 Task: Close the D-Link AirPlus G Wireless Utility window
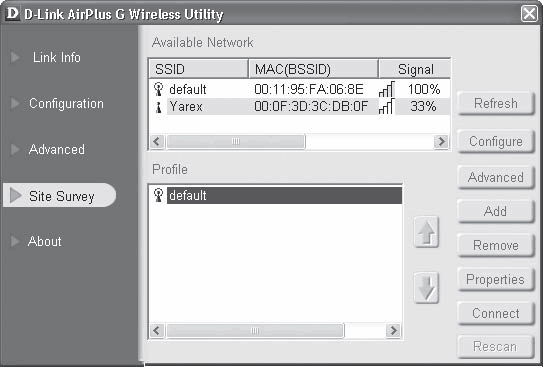click(529, 14)
